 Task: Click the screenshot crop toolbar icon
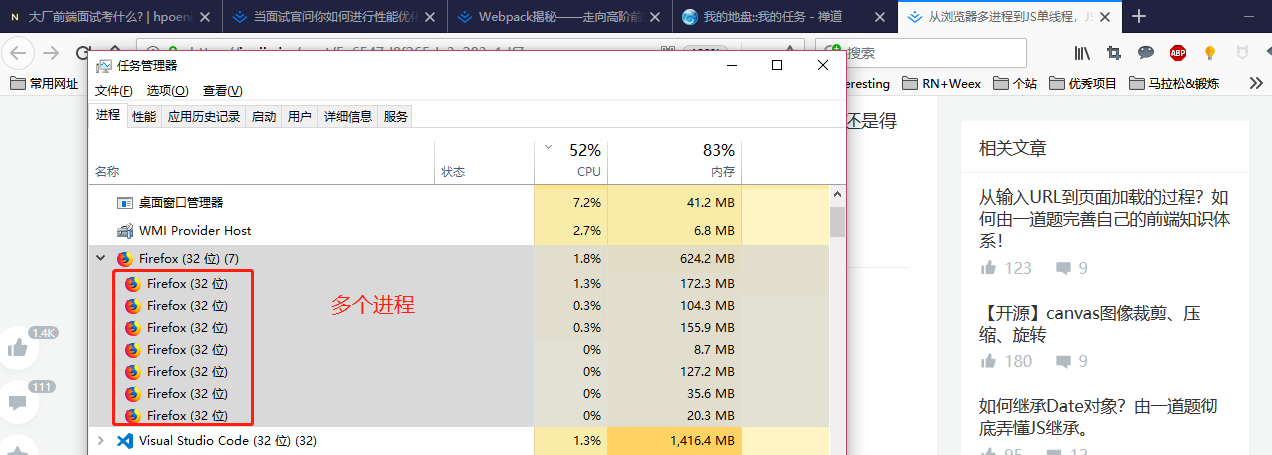(x=1114, y=53)
